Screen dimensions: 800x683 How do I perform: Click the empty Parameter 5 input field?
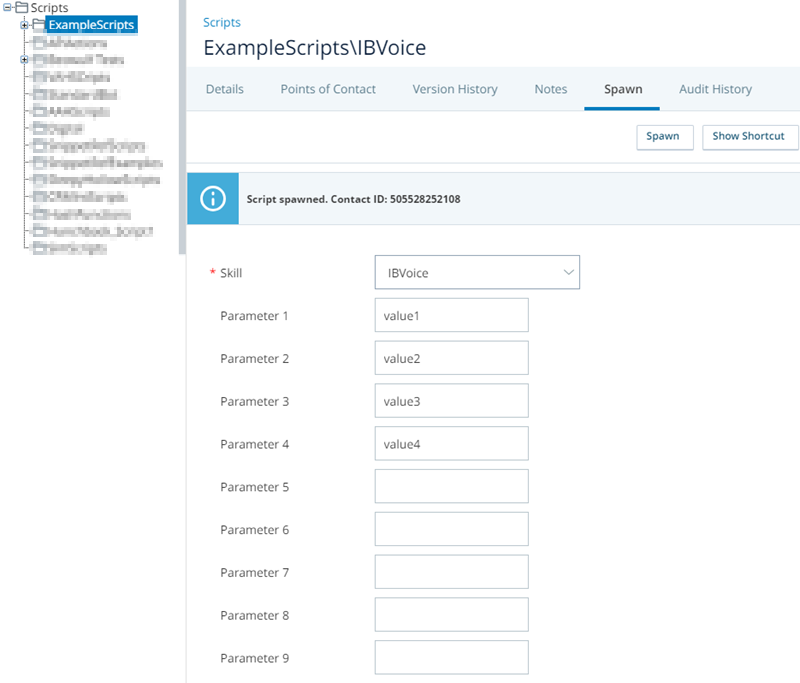[x=451, y=487]
